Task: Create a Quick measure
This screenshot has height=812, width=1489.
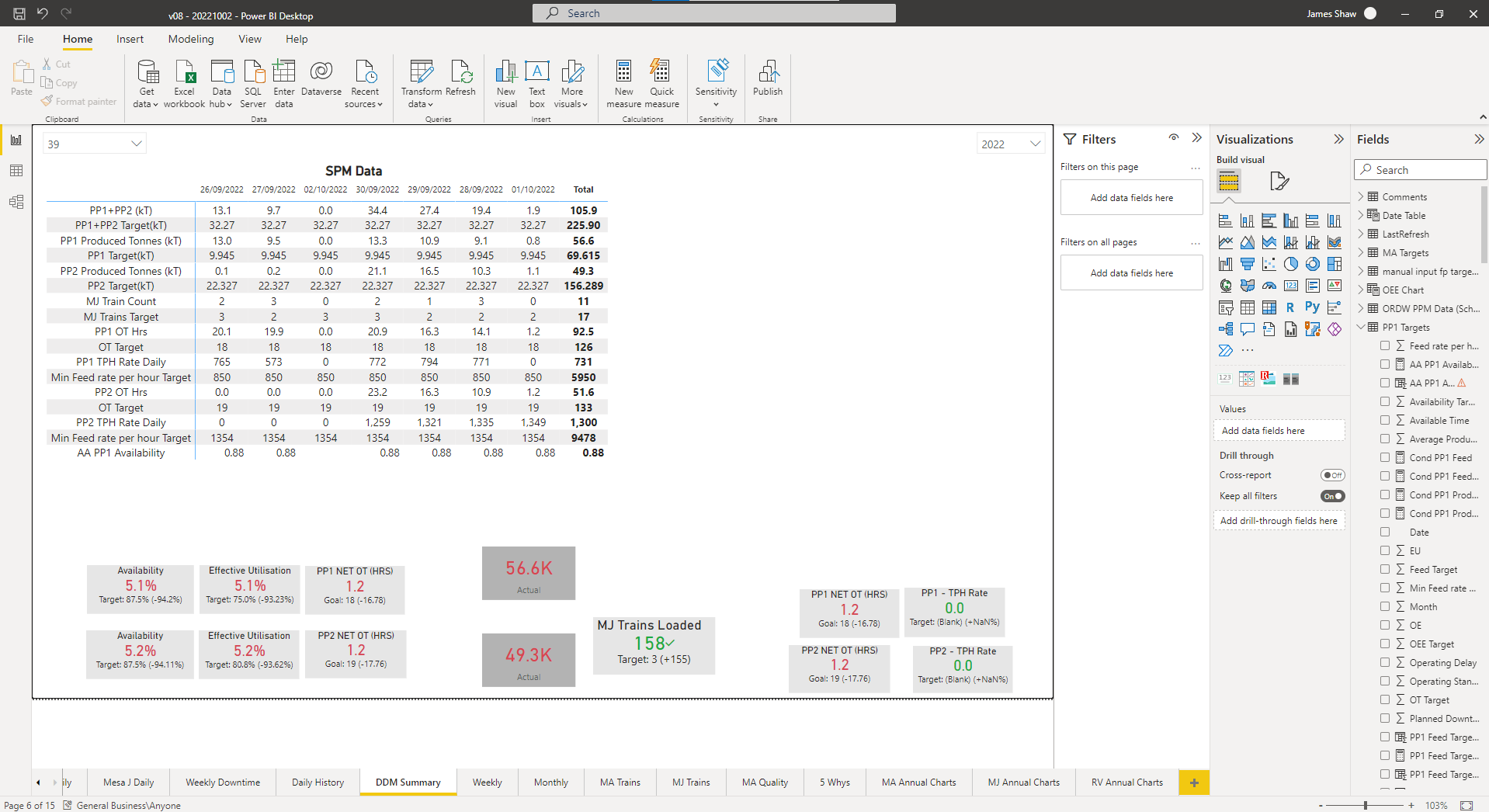Action: pyautogui.click(x=661, y=83)
